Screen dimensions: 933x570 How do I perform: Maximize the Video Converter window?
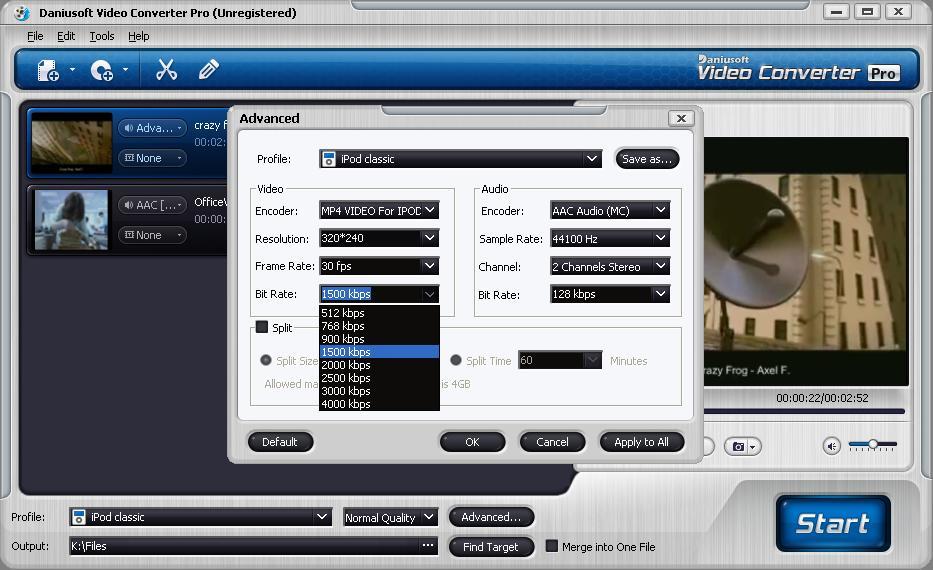pyautogui.click(x=867, y=11)
